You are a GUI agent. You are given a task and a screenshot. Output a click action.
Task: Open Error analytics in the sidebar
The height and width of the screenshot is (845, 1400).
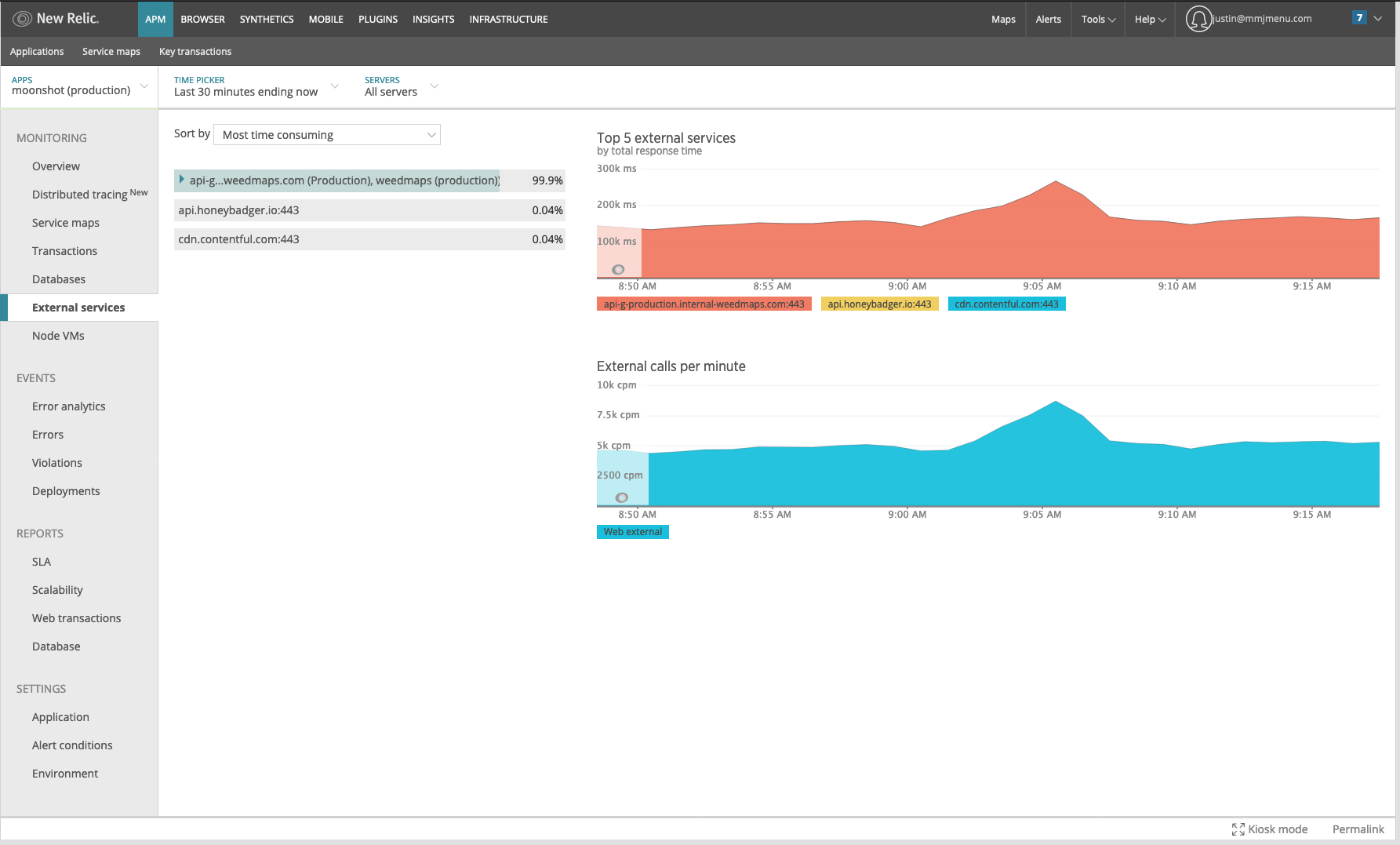[68, 406]
